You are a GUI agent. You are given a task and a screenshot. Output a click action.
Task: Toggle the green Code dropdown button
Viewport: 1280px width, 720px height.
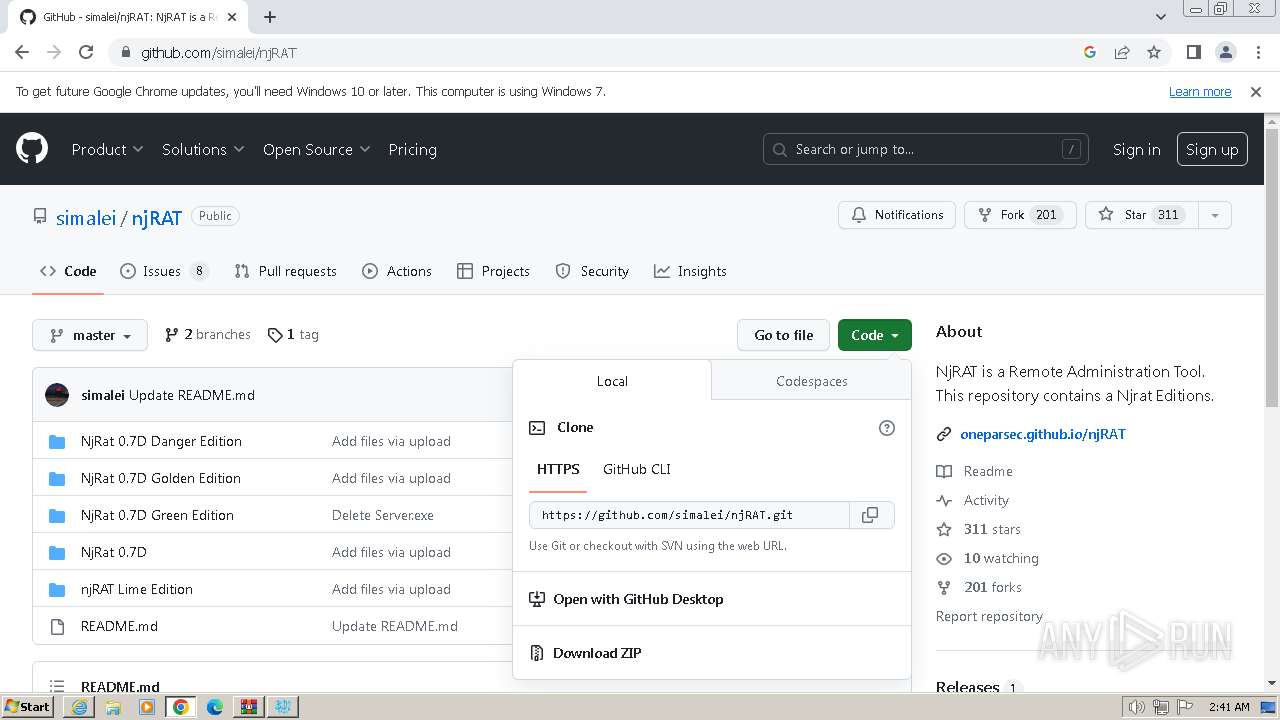[x=875, y=335]
